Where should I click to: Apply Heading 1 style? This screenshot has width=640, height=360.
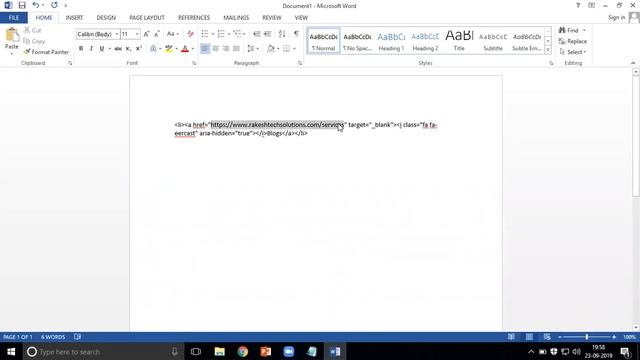point(391,41)
